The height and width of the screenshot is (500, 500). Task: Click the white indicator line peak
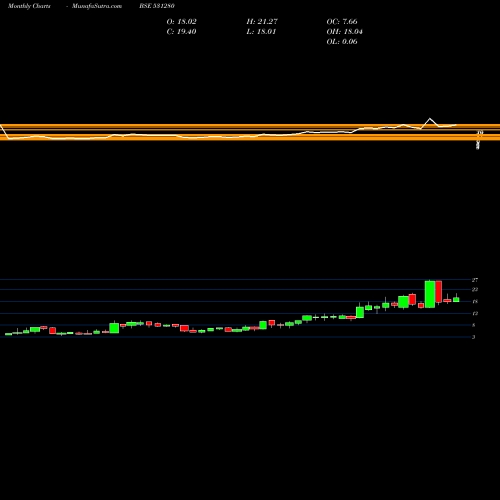(430, 119)
